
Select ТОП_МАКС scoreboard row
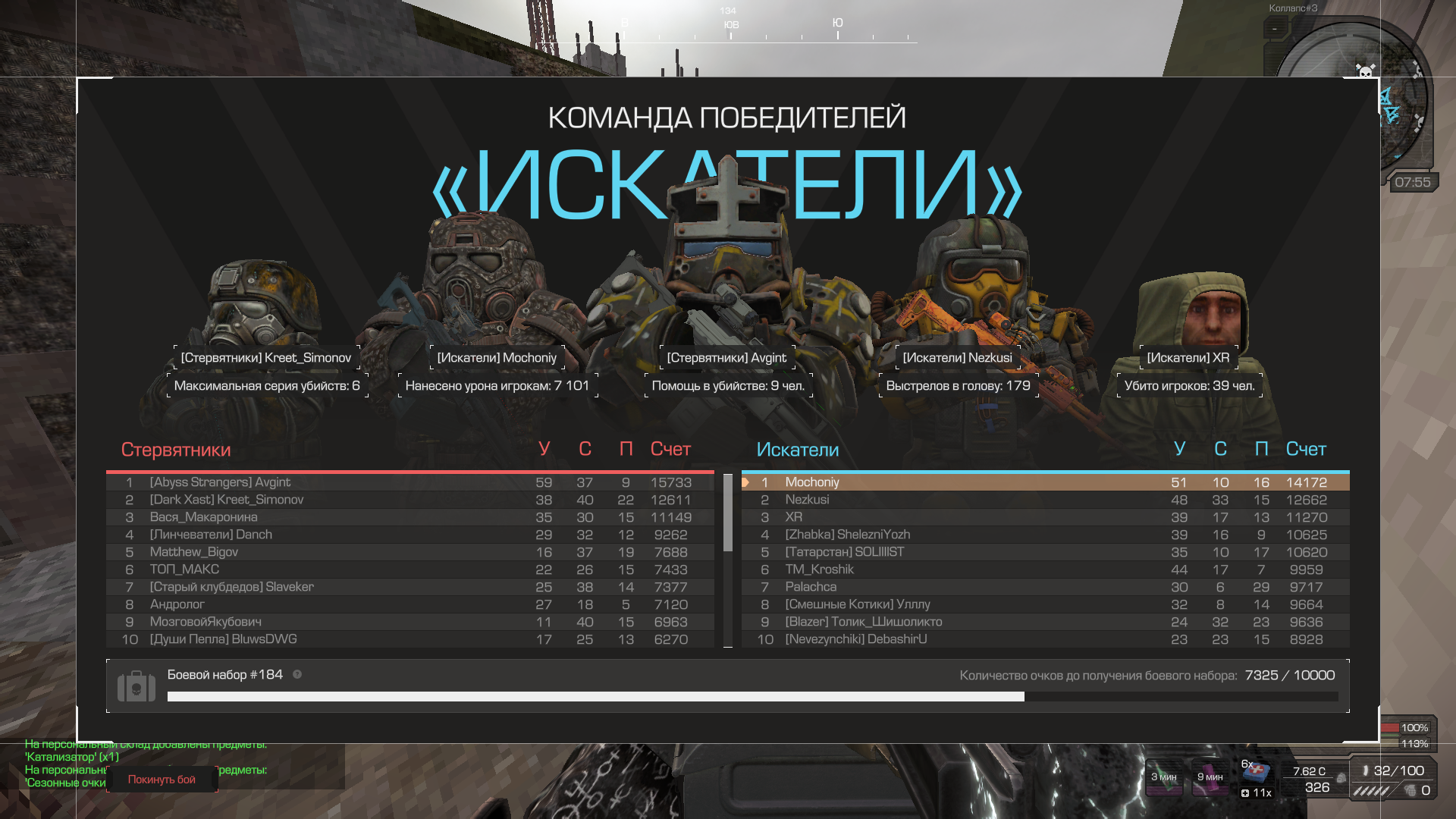click(x=410, y=570)
